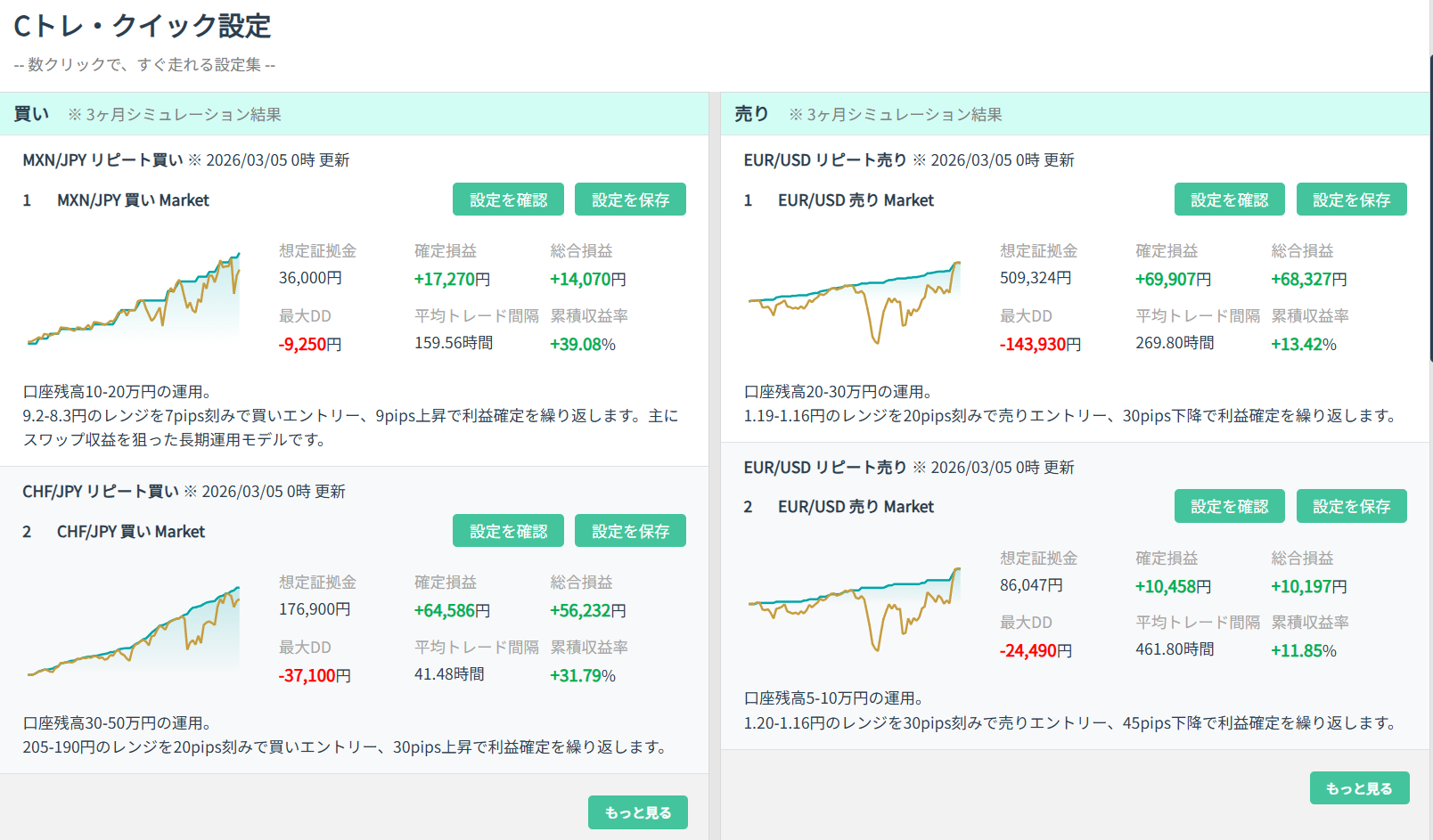1433x840 pixels.
Task: Select the 買い section header
Action: (x=32, y=114)
